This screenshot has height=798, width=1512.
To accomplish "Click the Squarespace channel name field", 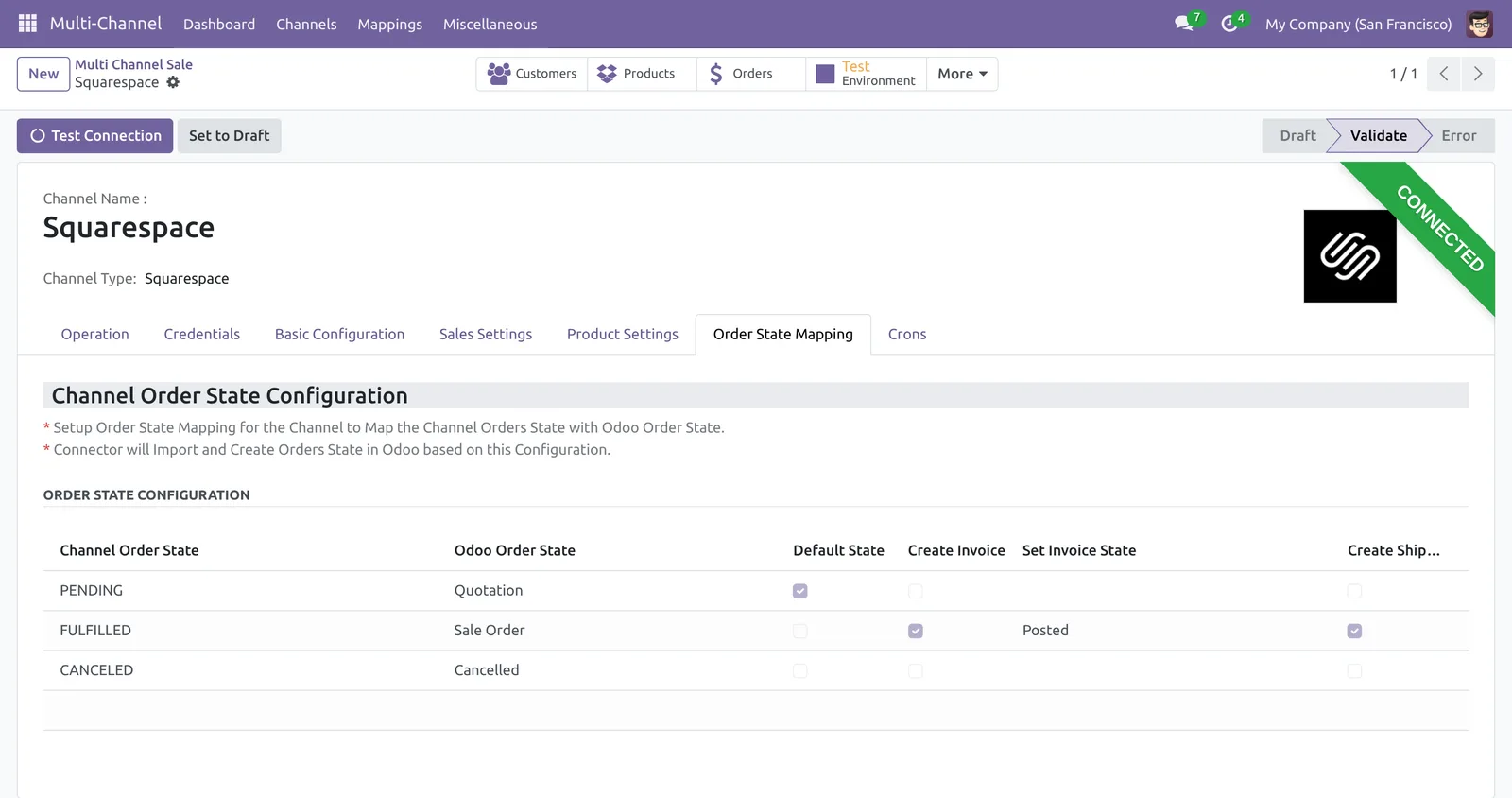I will 129,228.
